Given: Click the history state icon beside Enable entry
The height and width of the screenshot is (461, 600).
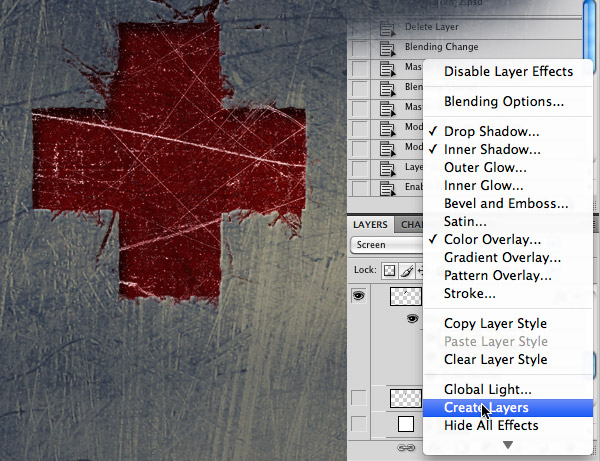Looking at the screenshot, I should [387, 189].
